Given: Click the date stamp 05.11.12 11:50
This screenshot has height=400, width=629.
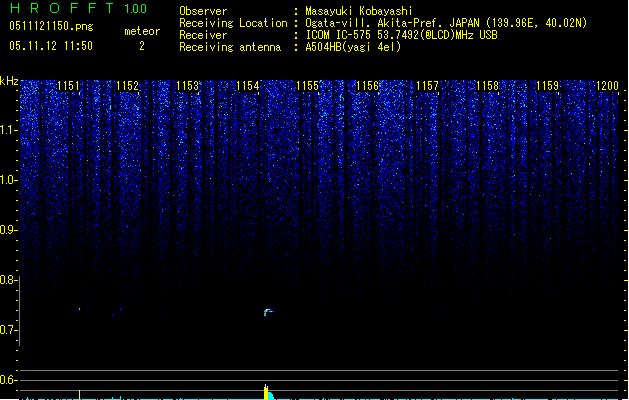Looking at the screenshot, I should pos(51,46).
